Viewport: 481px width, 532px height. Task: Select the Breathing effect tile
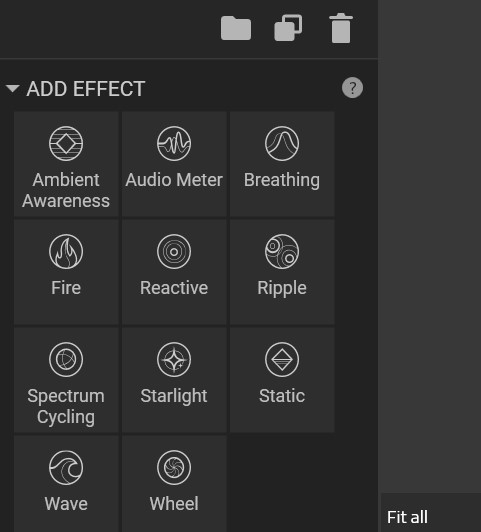coord(282,164)
